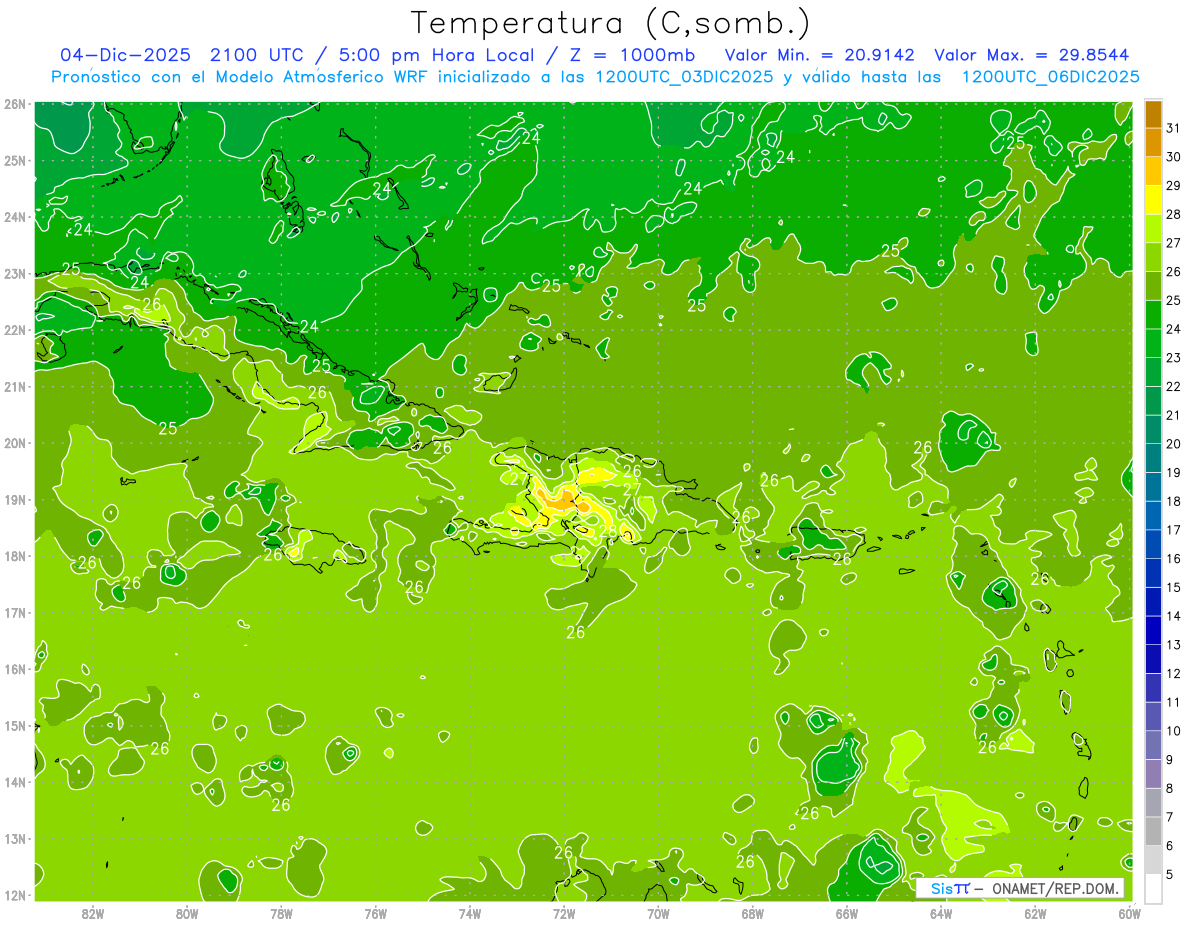Click the legend value '30'
Screen dimensions: 1200x927
point(1173,157)
